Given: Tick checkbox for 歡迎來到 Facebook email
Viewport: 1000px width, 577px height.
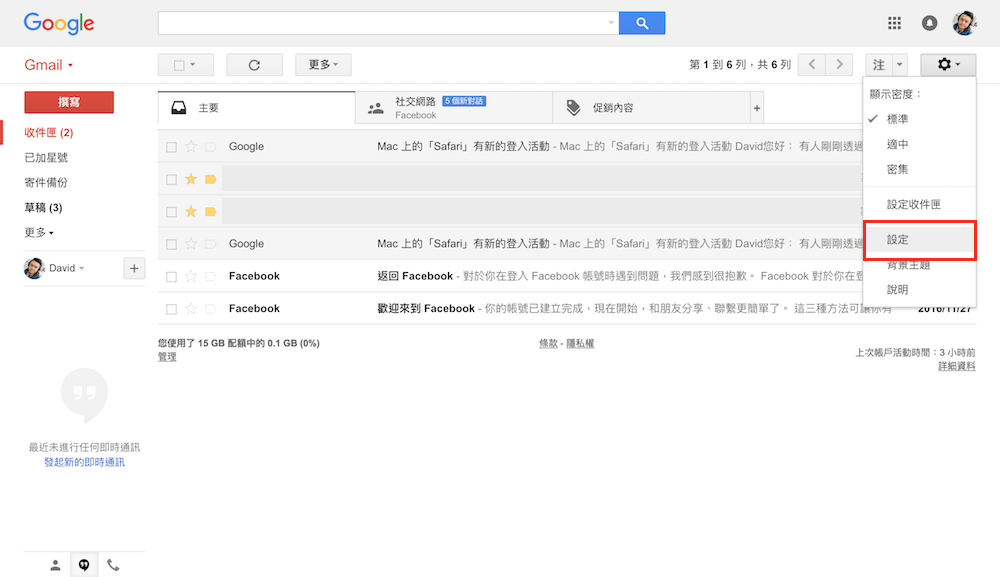Looking at the screenshot, I should point(172,309).
